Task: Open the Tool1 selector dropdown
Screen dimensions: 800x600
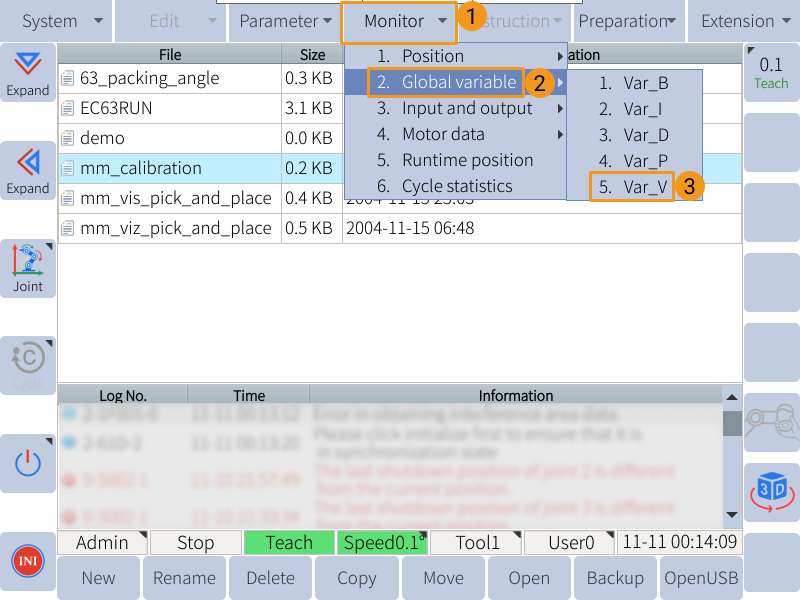Action: (476, 543)
